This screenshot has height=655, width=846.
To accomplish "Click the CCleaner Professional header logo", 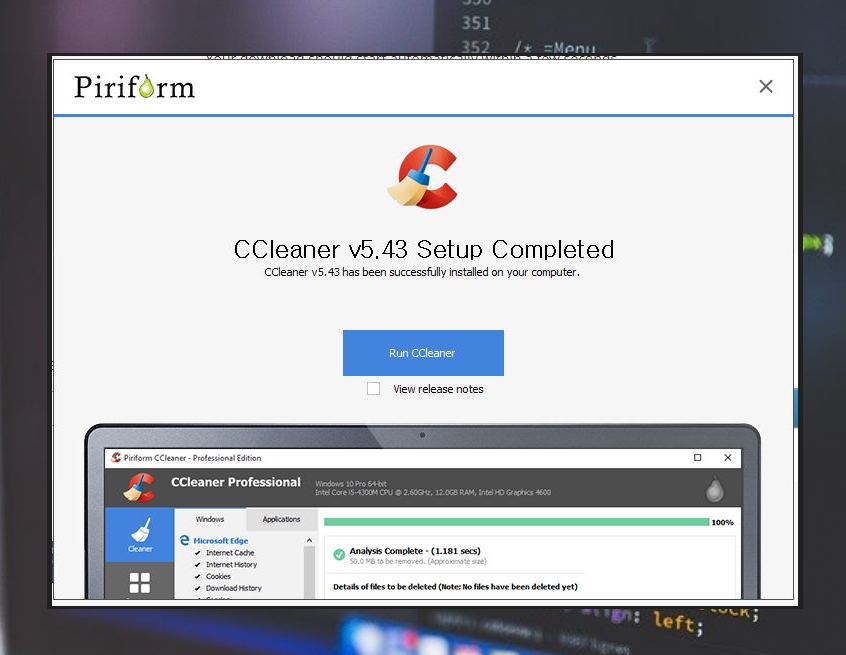I will click(140, 487).
